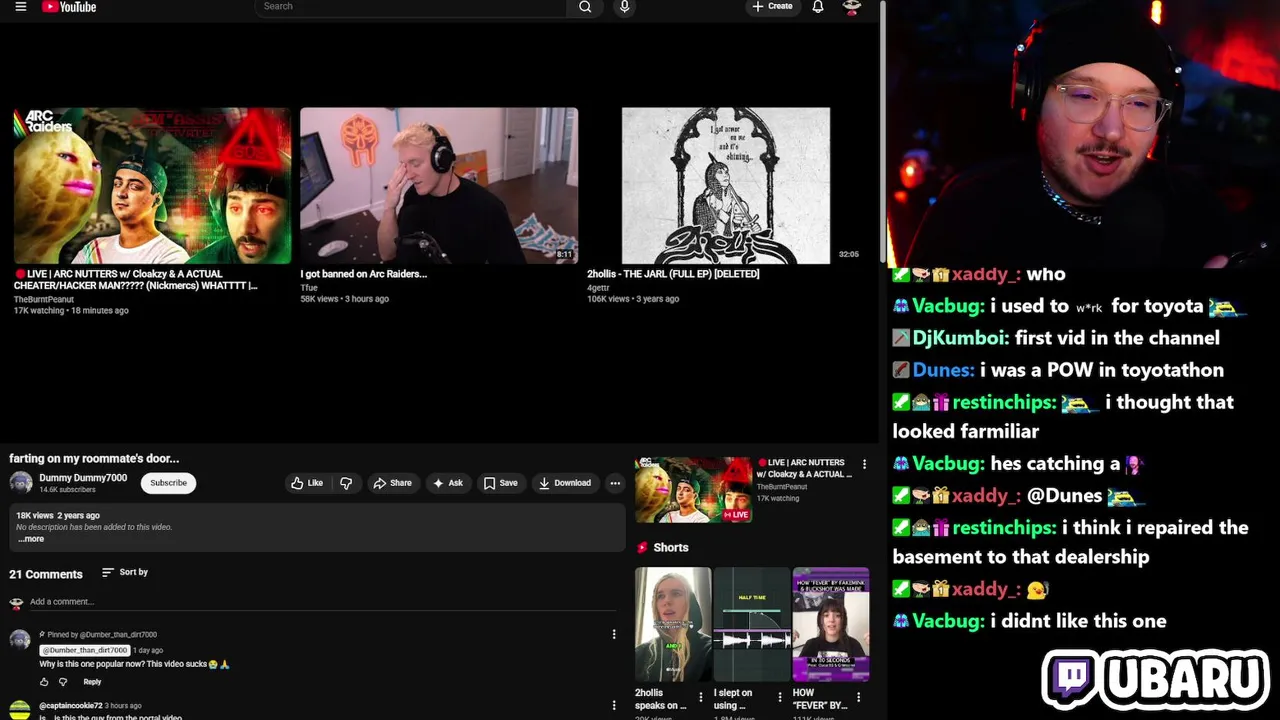Open the Sort by comments dropdown
The width and height of the screenshot is (1280, 720).
(125, 572)
